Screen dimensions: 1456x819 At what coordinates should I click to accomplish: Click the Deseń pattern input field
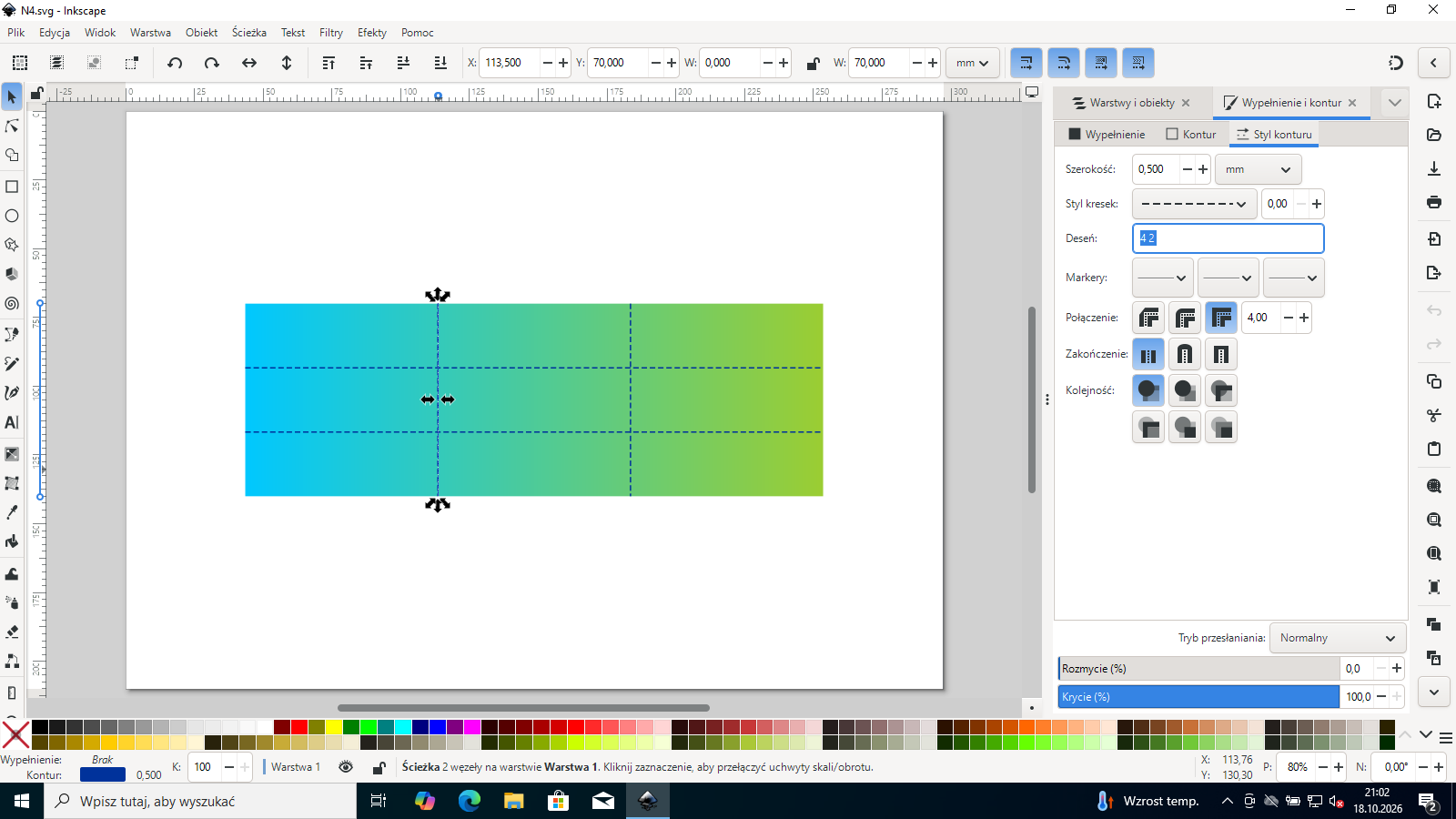1228,238
